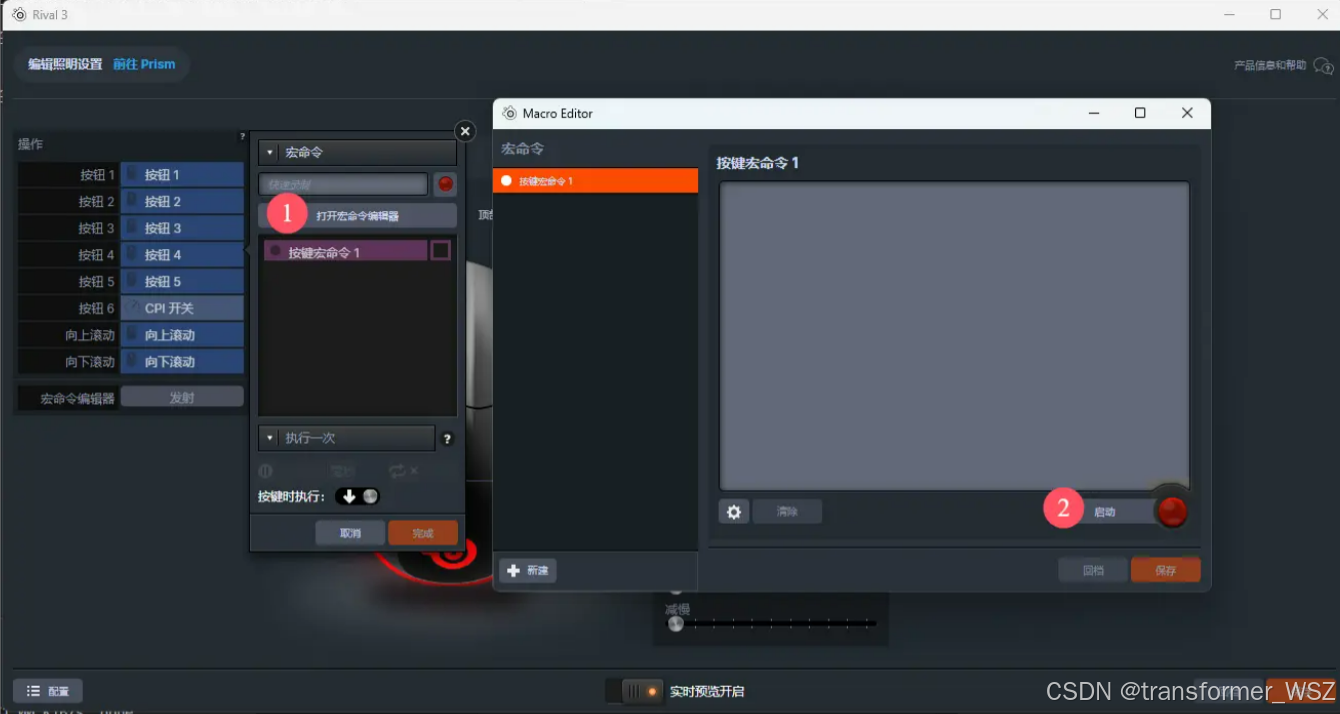Expand the 宏命令 category dropdown
1340x714 pixels.
pyautogui.click(x=358, y=152)
